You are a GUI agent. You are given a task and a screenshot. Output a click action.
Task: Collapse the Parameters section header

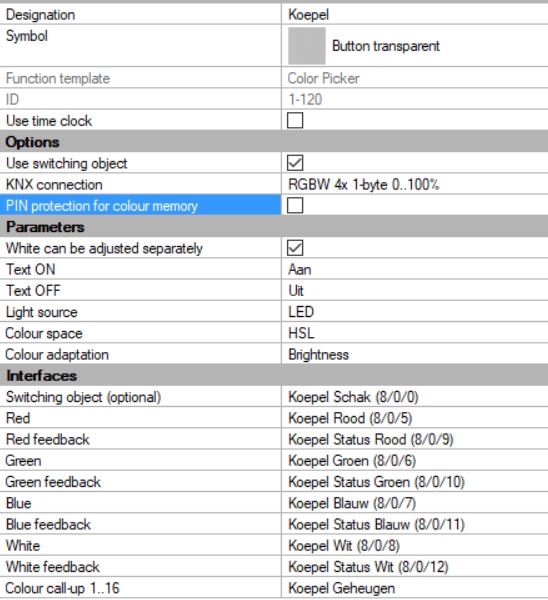point(274,227)
